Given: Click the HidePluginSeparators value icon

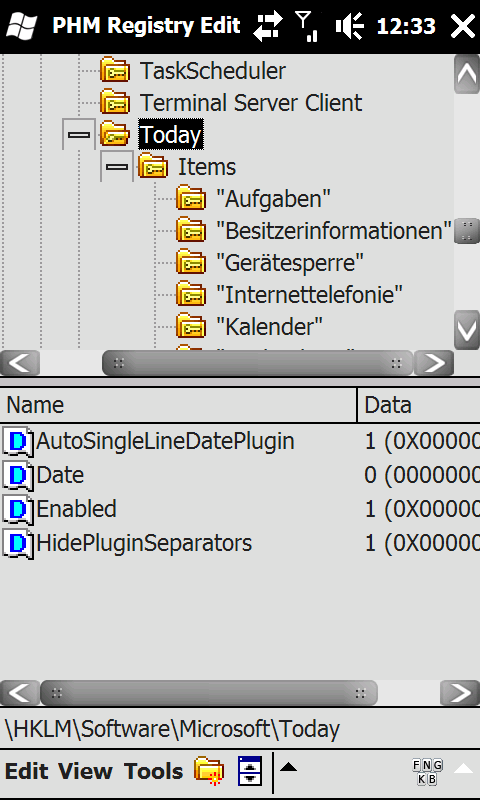Looking at the screenshot, I should tap(18, 543).
